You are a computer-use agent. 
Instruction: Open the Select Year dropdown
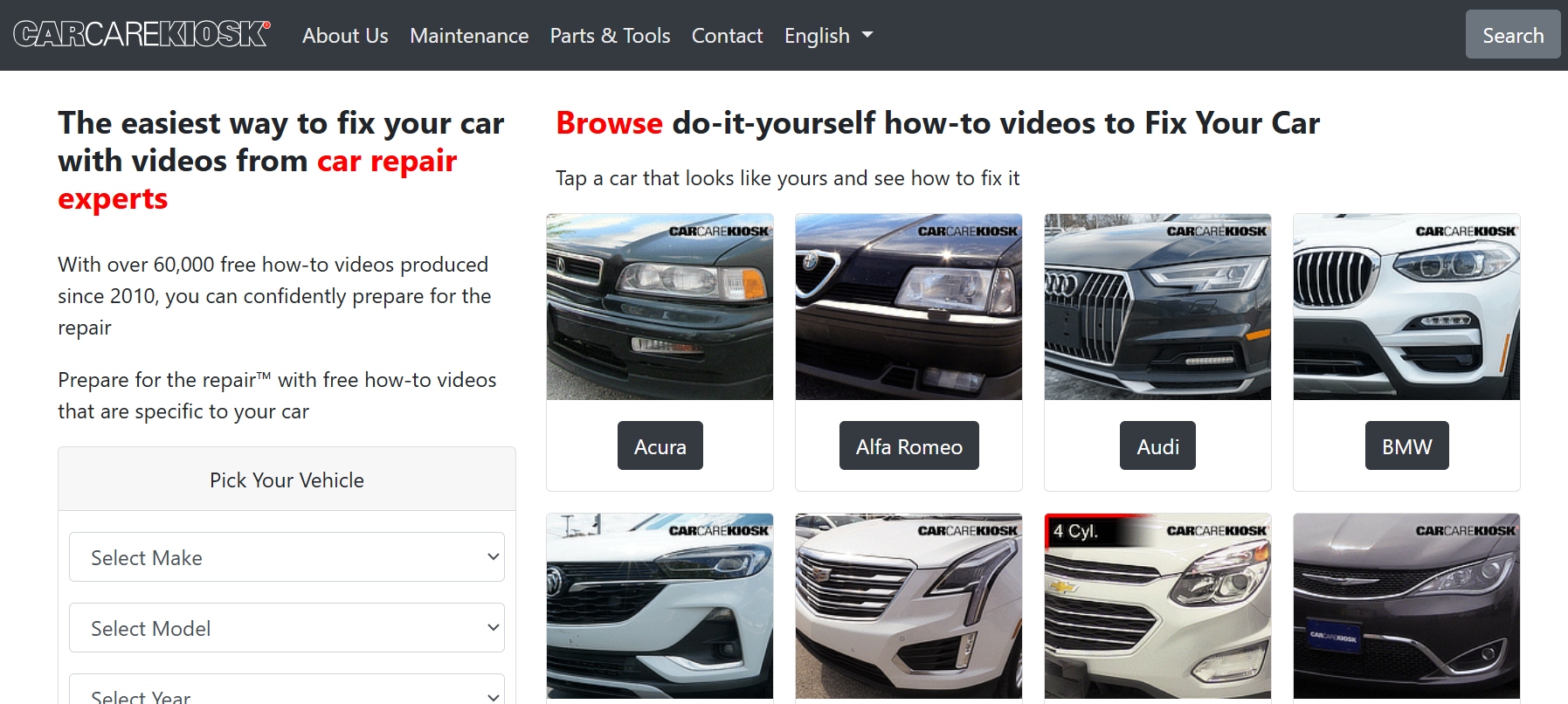287,690
